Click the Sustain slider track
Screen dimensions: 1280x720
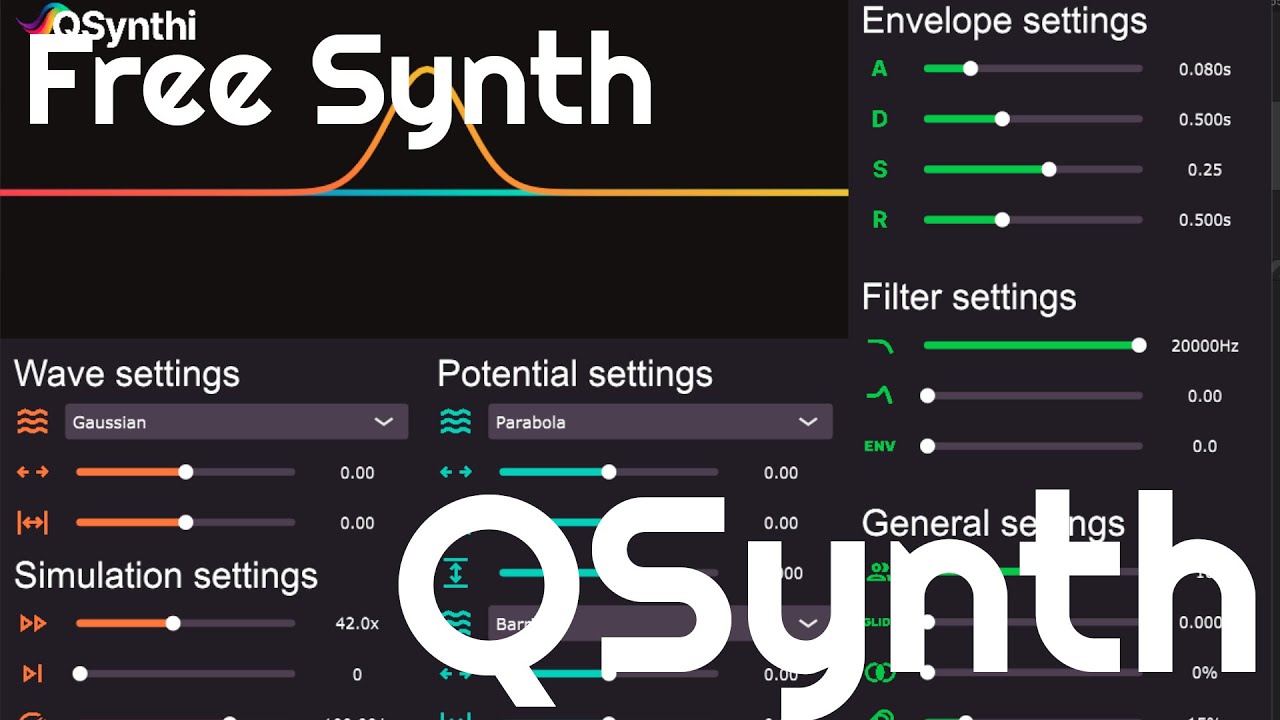(1033, 169)
